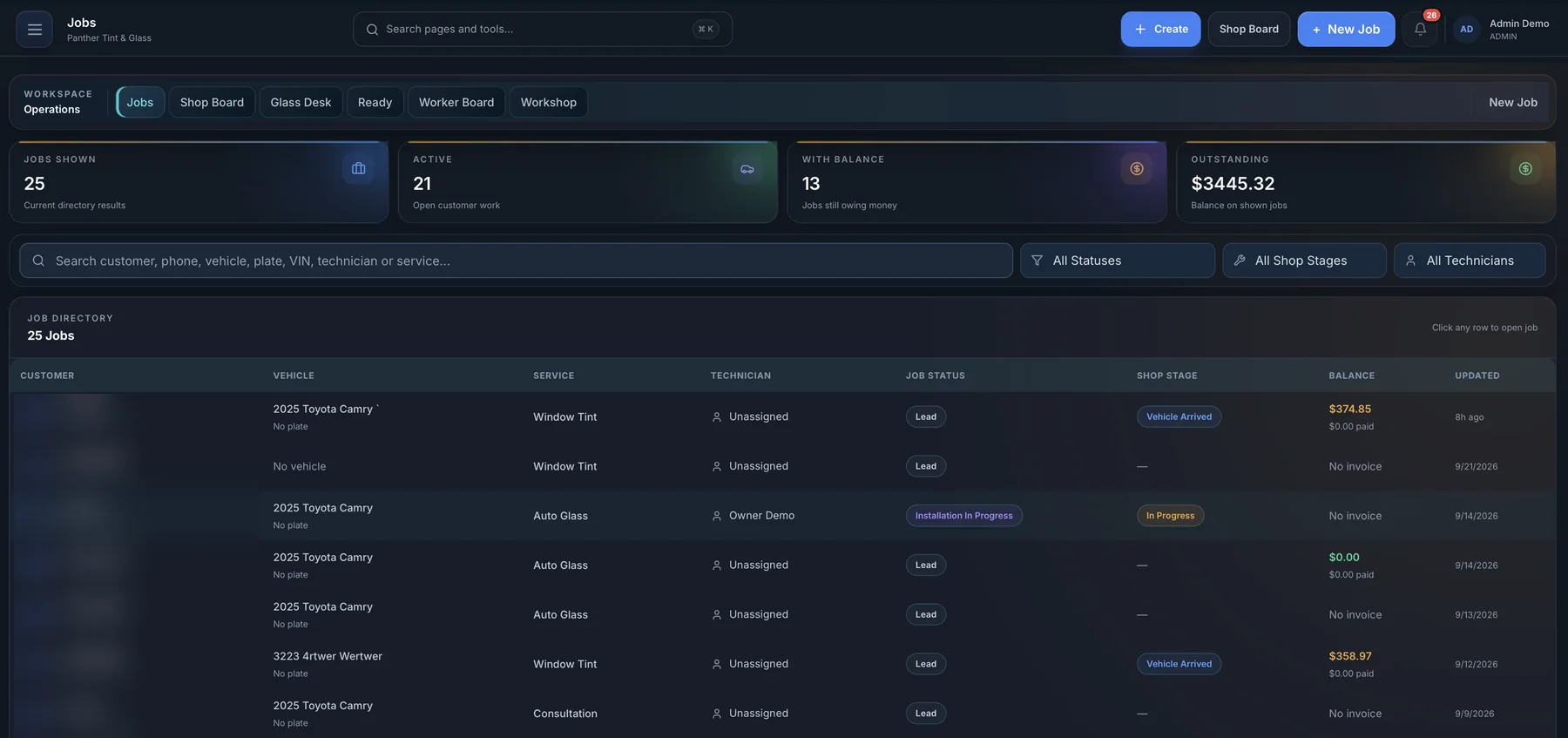Open the All Statuses filter dropdown
1568x738 pixels.
pos(1118,261)
